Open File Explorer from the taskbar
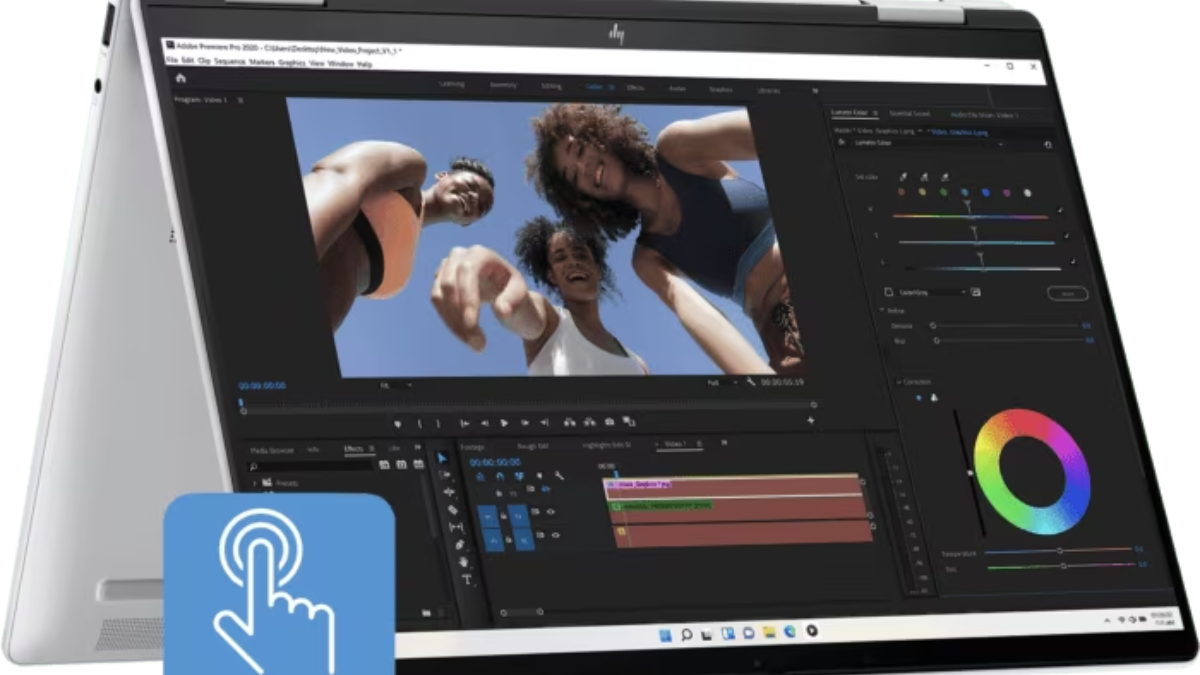This screenshot has height=675, width=1200. tap(768, 632)
